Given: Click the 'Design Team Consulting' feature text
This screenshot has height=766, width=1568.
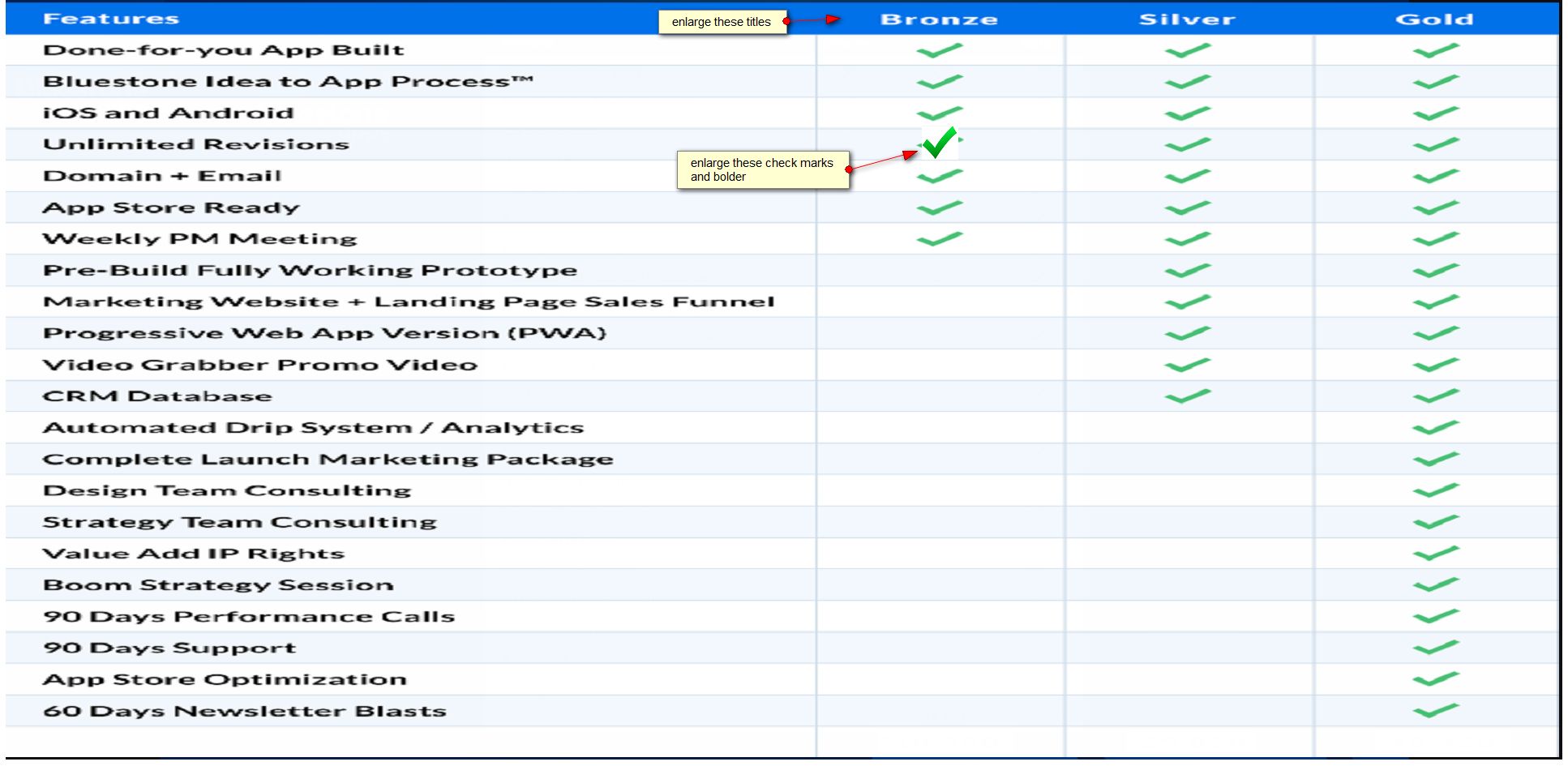Looking at the screenshot, I should tap(227, 491).
